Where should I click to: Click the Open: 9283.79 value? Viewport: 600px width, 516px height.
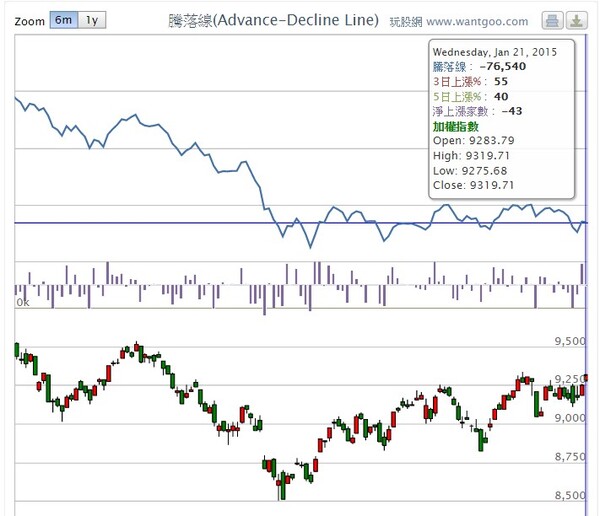pyautogui.click(x=475, y=141)
